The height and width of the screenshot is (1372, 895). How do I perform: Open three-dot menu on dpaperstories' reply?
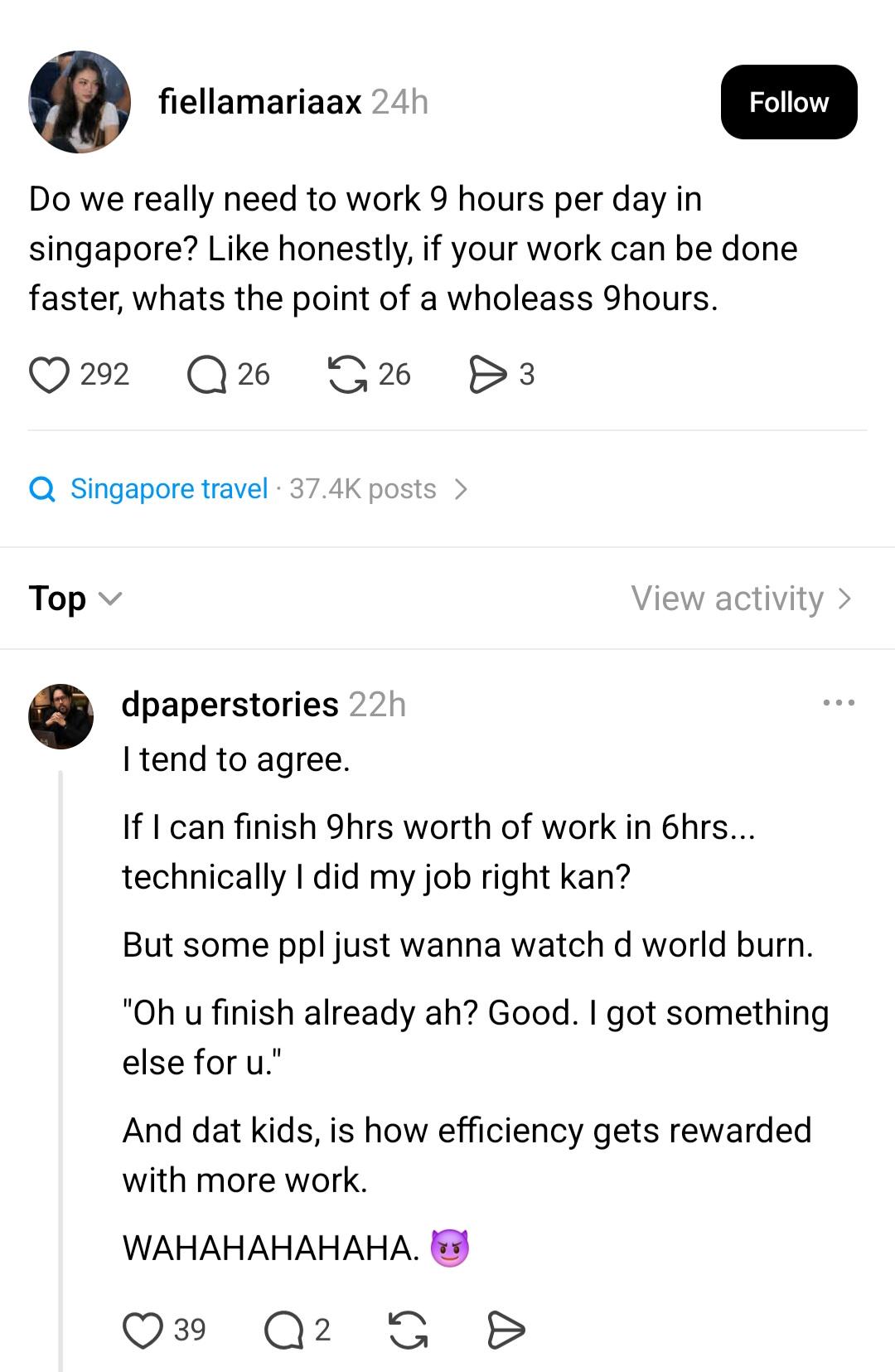pos(839,703)
